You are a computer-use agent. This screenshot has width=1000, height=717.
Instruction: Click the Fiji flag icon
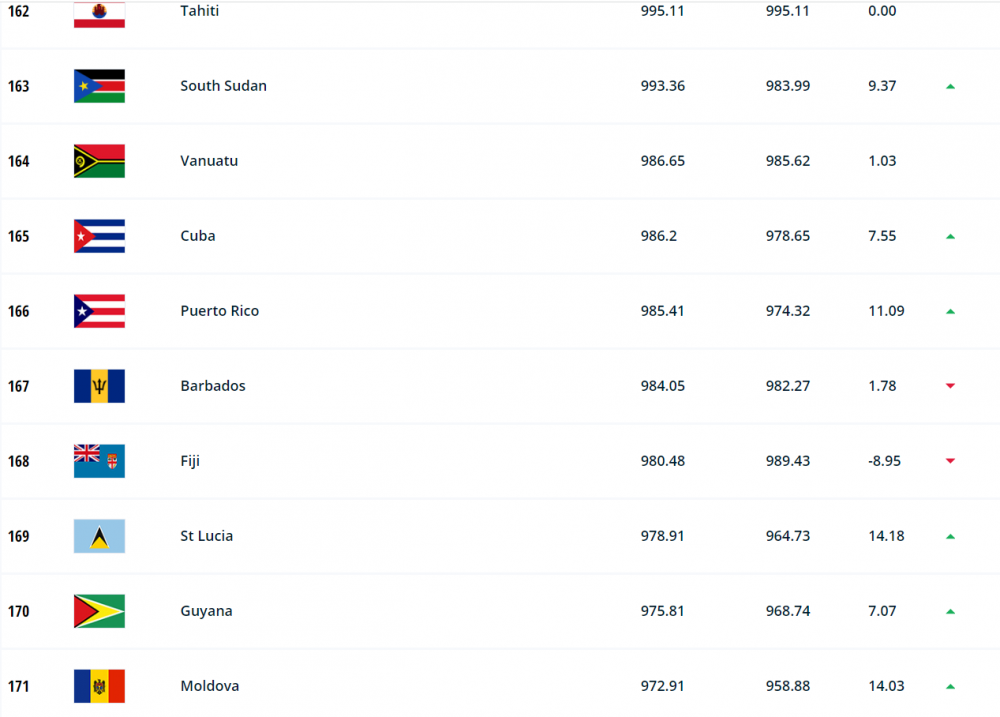tap(99, 461)
